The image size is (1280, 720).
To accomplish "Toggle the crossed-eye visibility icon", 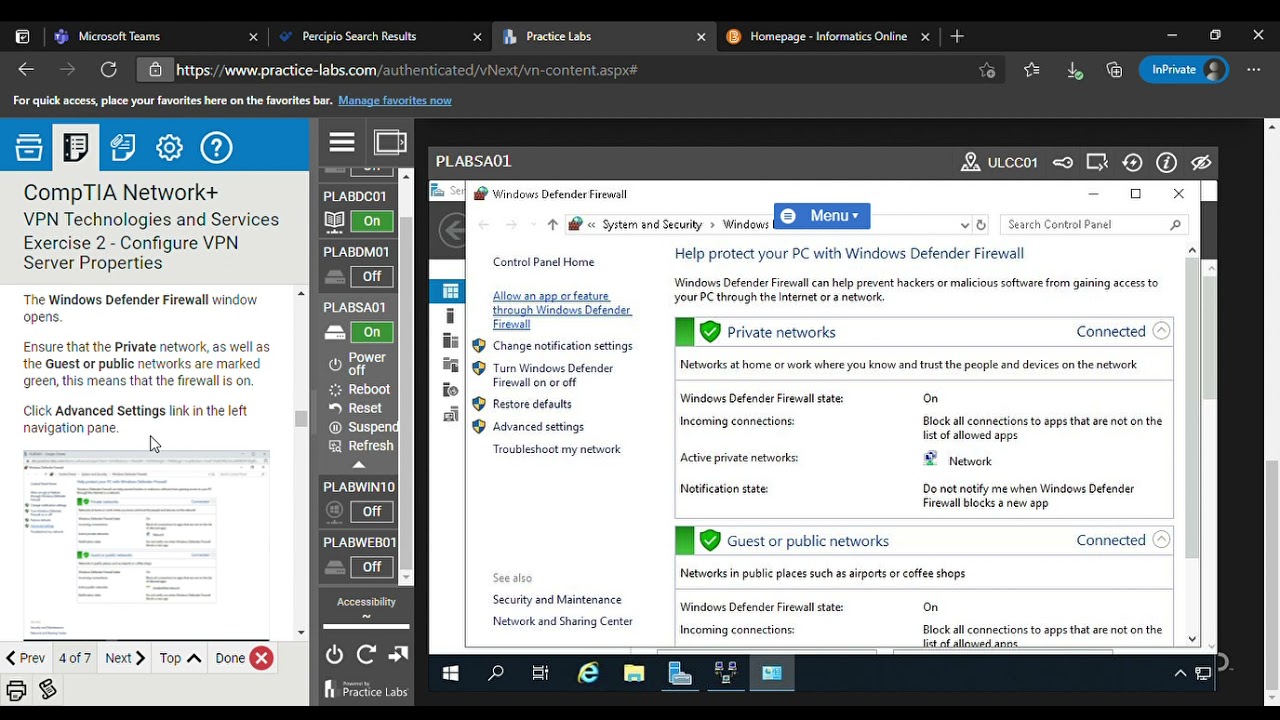I will pyautogui.click(x=1201, y=162).
